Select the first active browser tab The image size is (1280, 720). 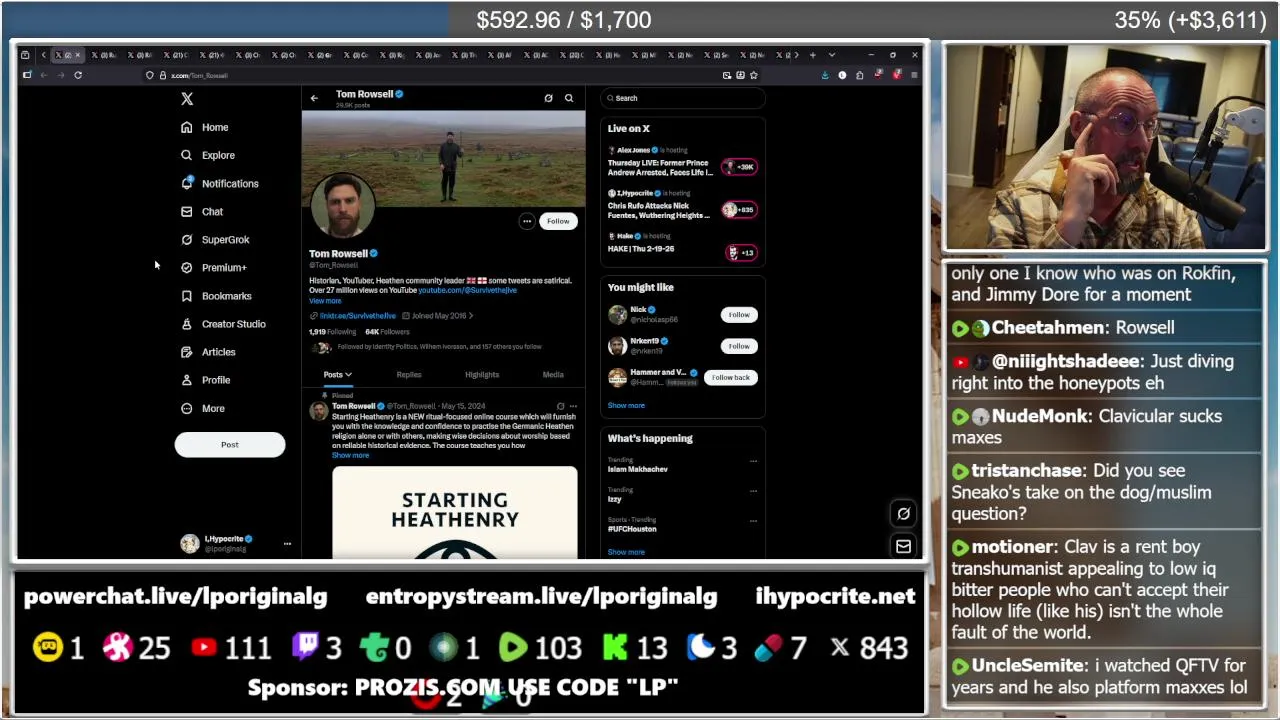click(x=67, y=55)
